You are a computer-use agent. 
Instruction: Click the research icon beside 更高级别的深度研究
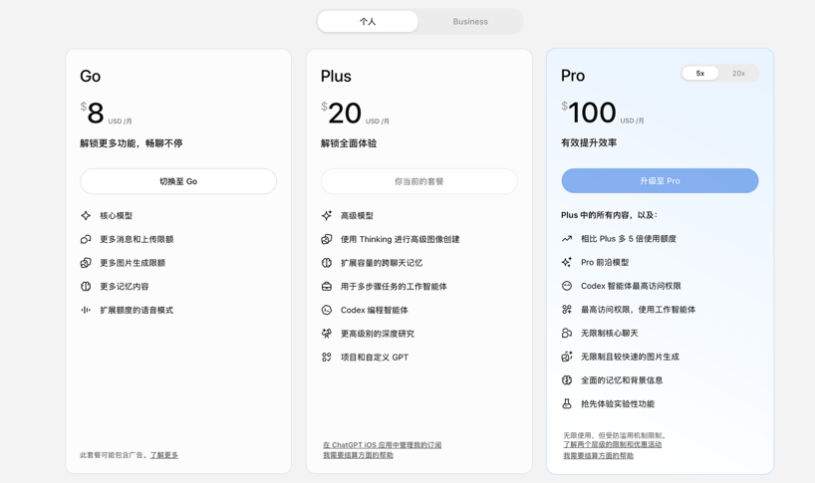point(326,333)
